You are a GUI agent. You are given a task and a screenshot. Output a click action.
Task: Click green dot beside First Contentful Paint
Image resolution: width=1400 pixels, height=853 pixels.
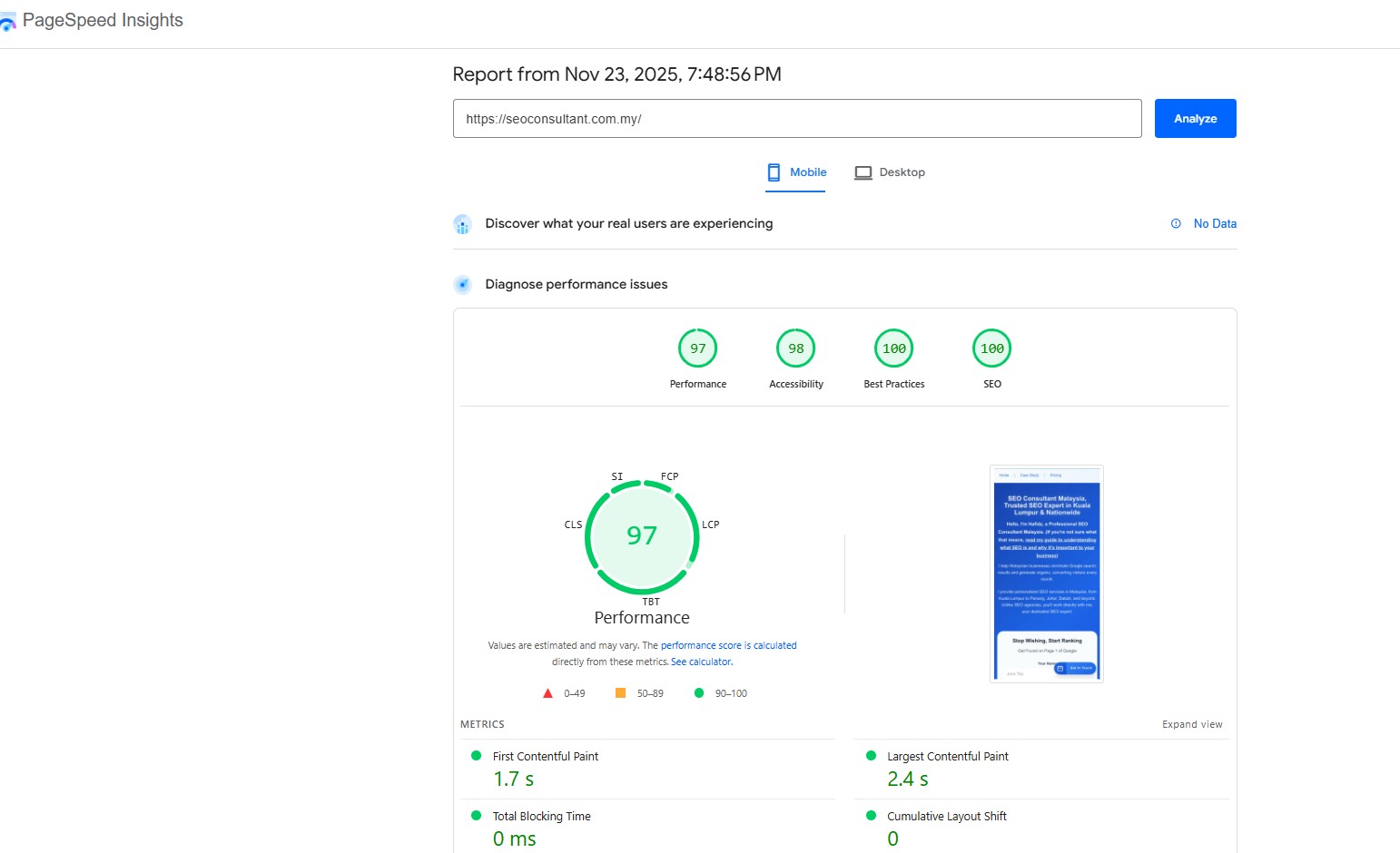[476, 755]
